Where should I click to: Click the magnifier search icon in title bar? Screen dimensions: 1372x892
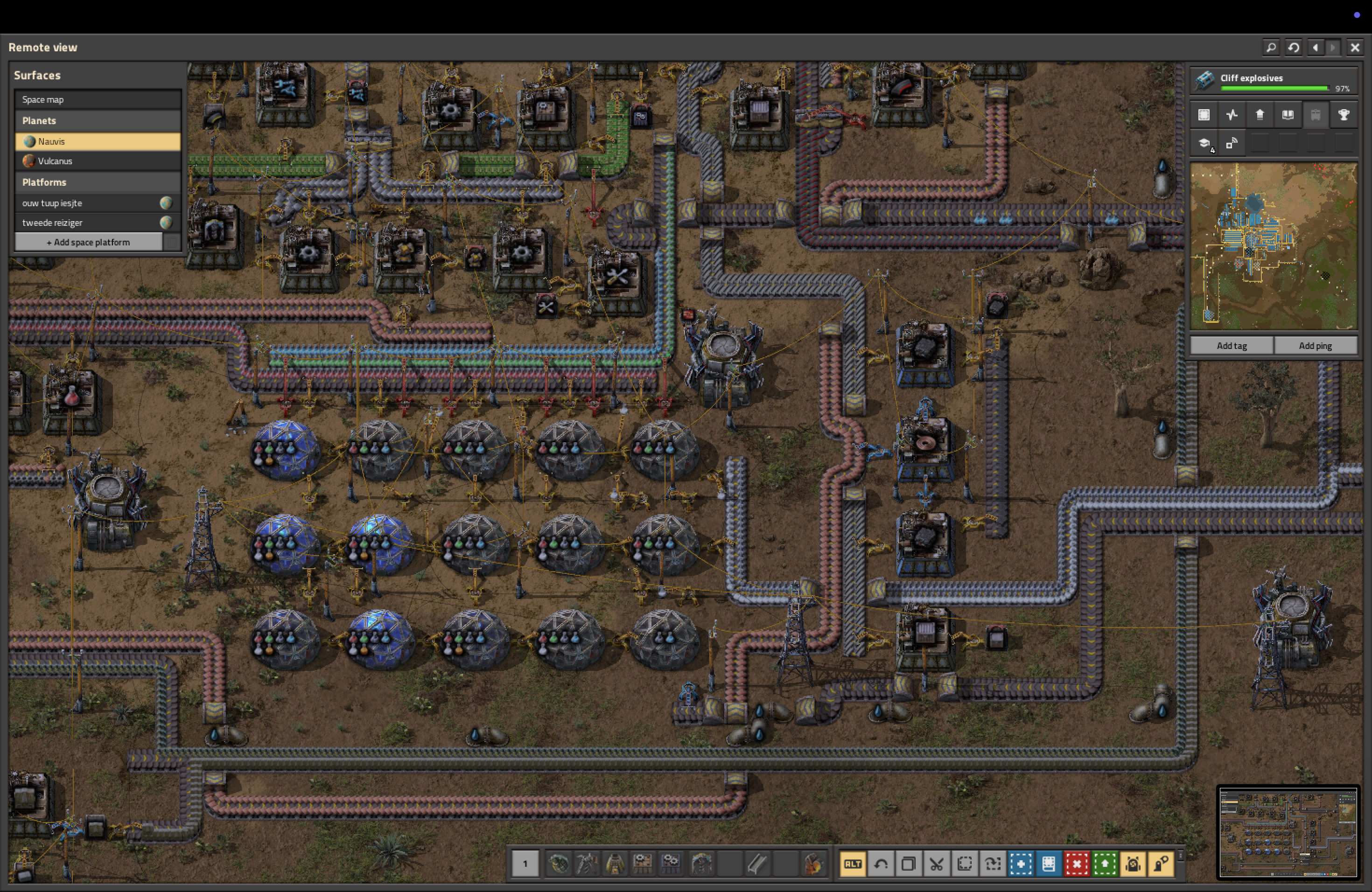point(1271,47)
